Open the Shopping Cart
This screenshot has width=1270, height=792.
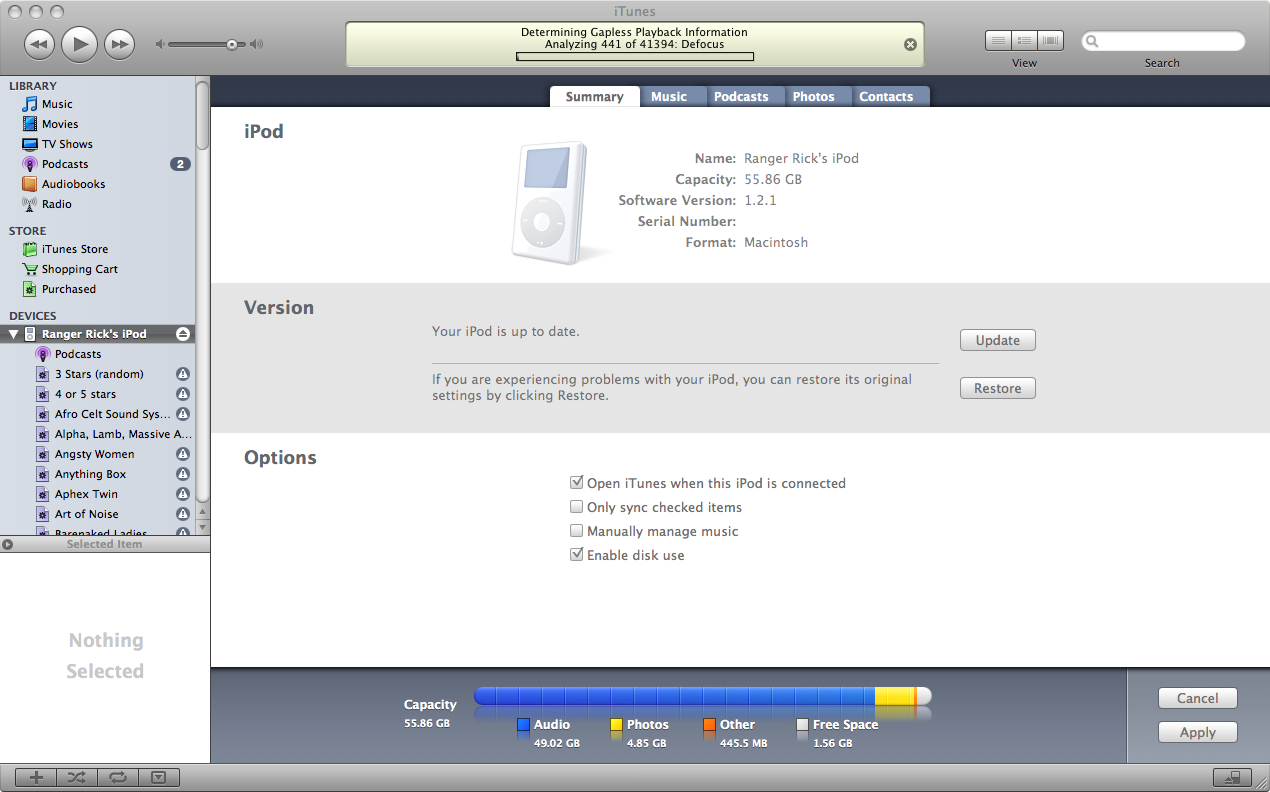(x=80, y=269)
